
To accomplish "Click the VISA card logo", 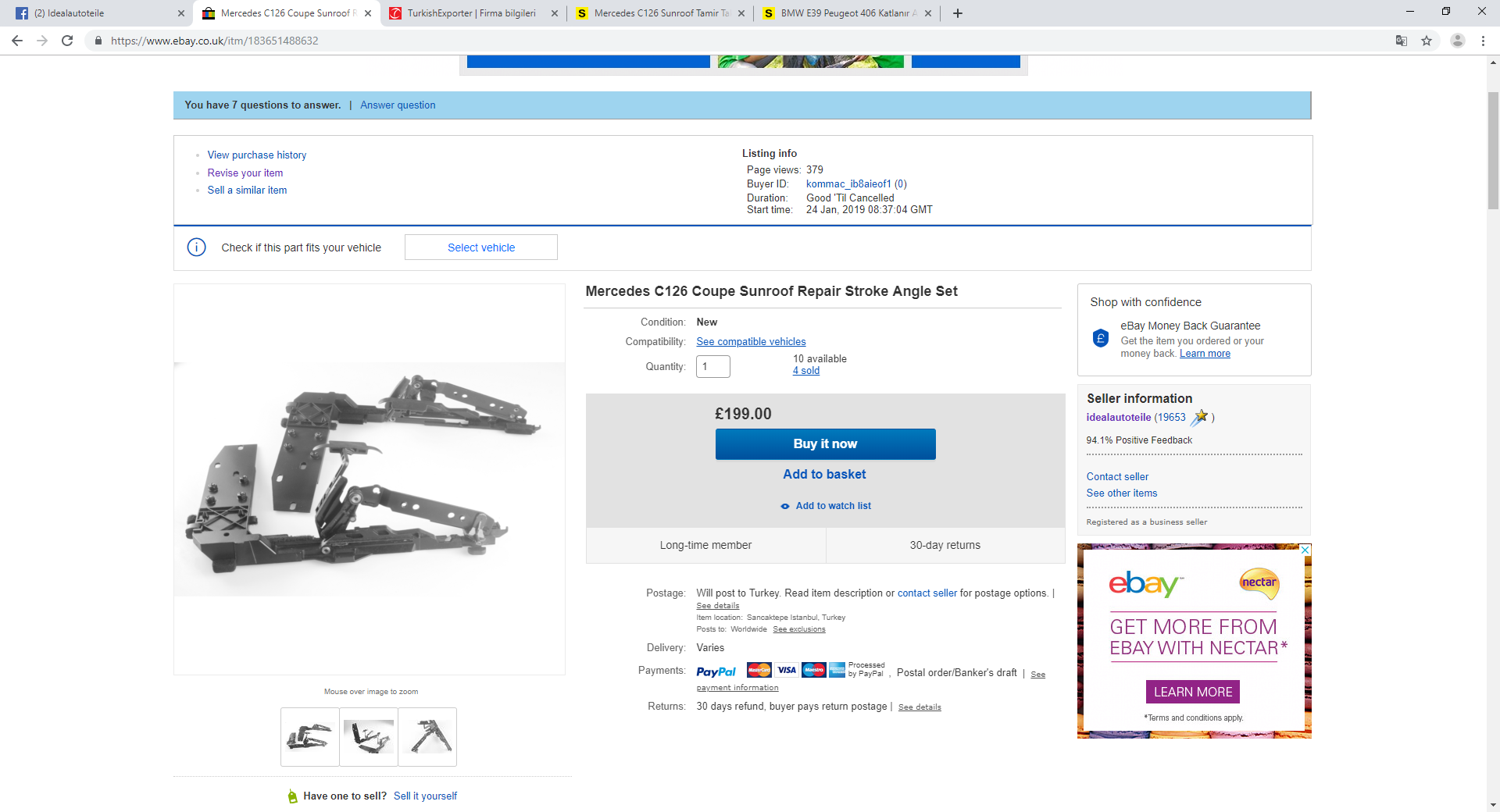I will pos(787,670).
